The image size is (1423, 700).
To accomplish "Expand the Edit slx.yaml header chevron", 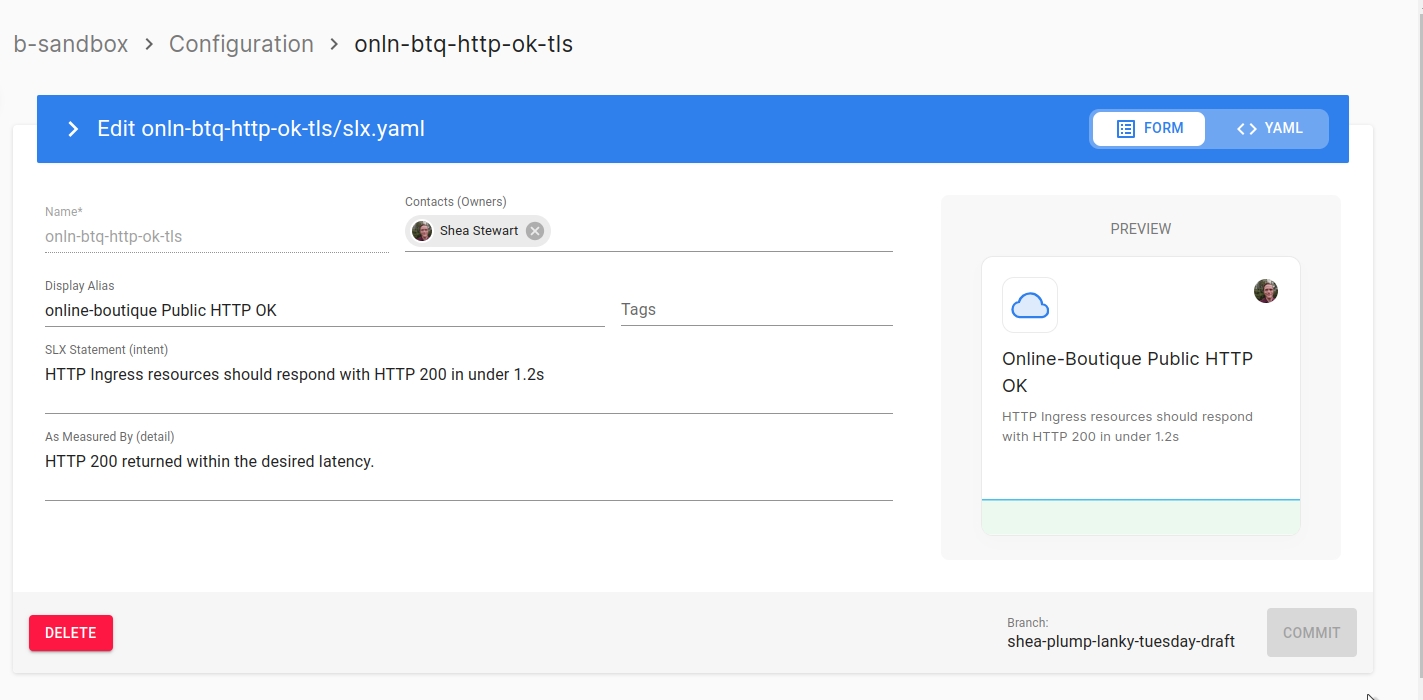I will pyautogui.click(x=72, y=129).
